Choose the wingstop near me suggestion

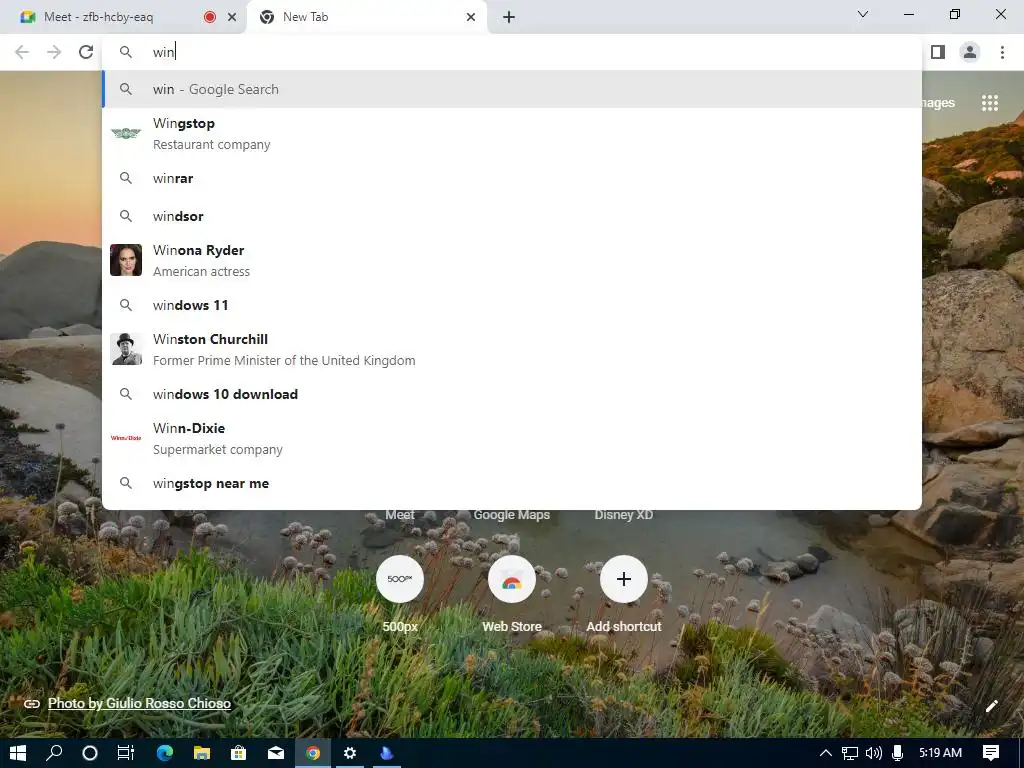coord(512,484)
